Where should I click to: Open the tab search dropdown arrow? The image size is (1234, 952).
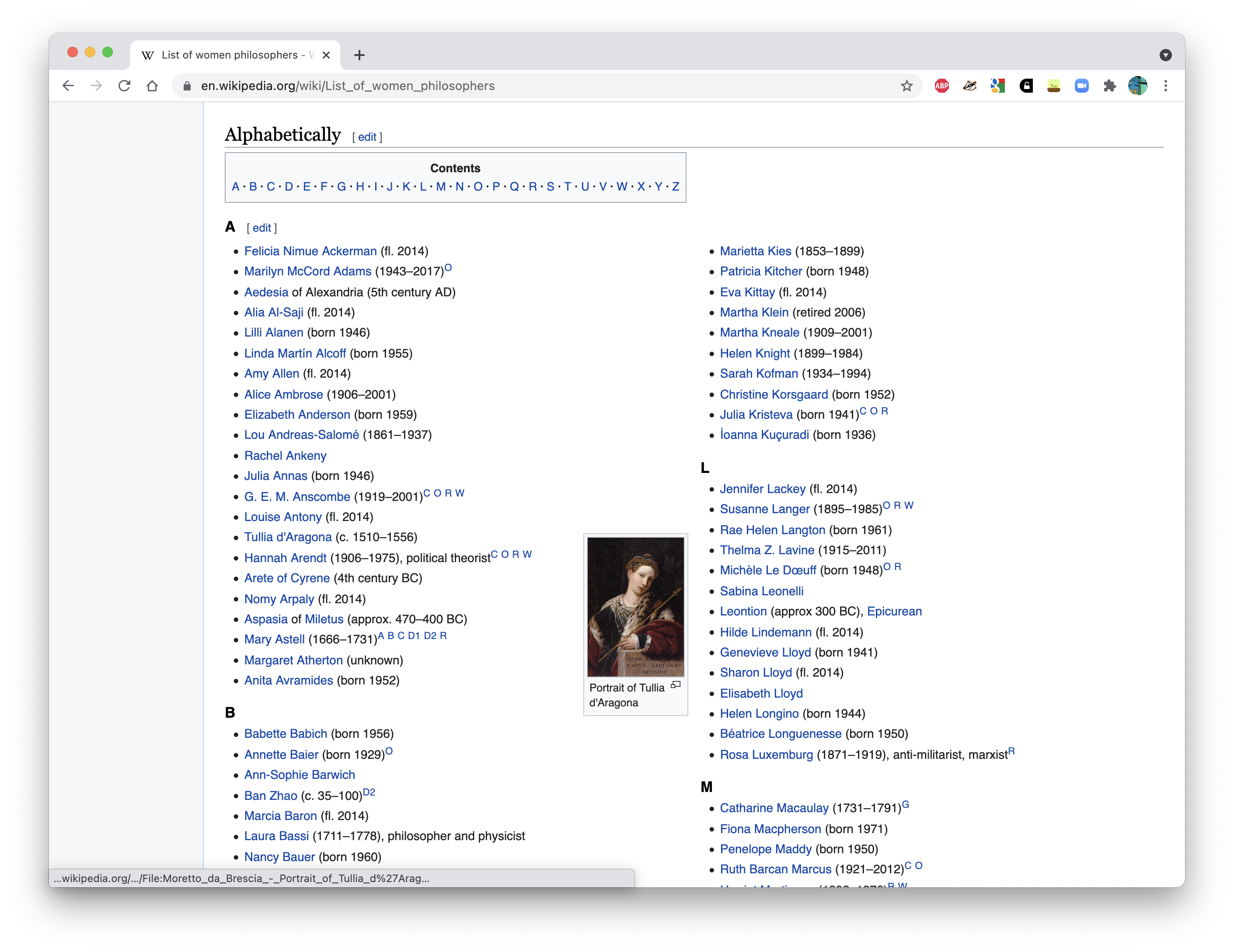coord(1165,55)
